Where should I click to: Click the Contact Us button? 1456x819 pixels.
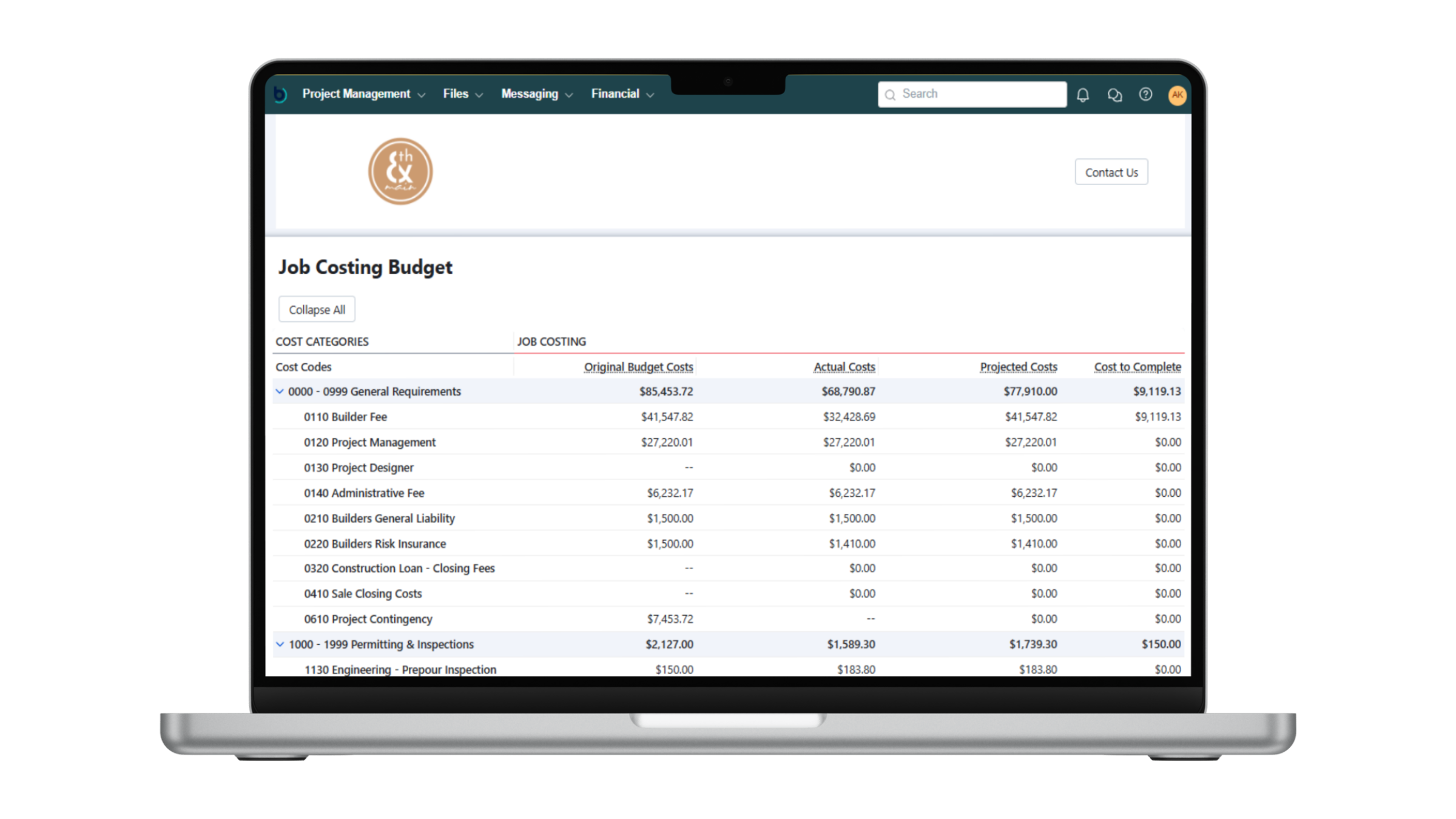1111,172
